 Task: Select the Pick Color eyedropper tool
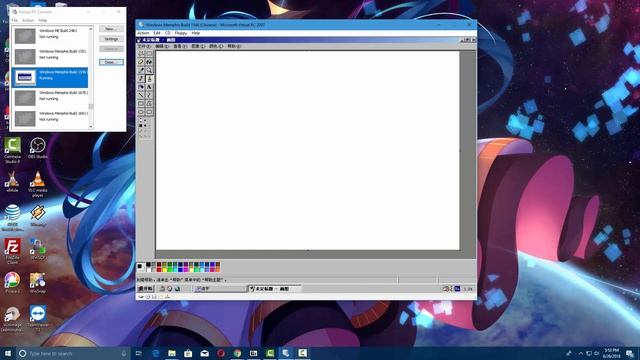(x=141, y=70)
